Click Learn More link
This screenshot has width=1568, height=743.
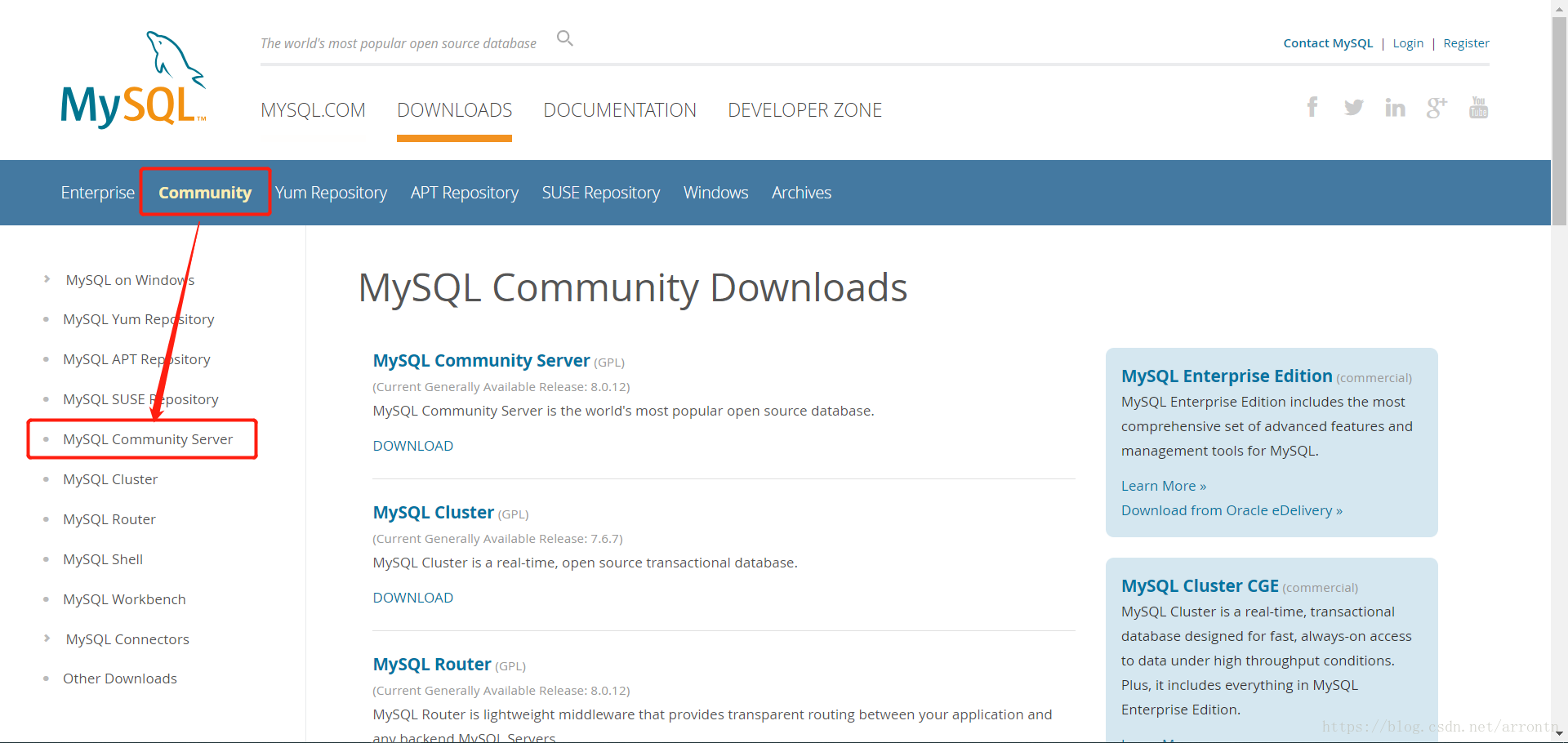point(1163,486)
